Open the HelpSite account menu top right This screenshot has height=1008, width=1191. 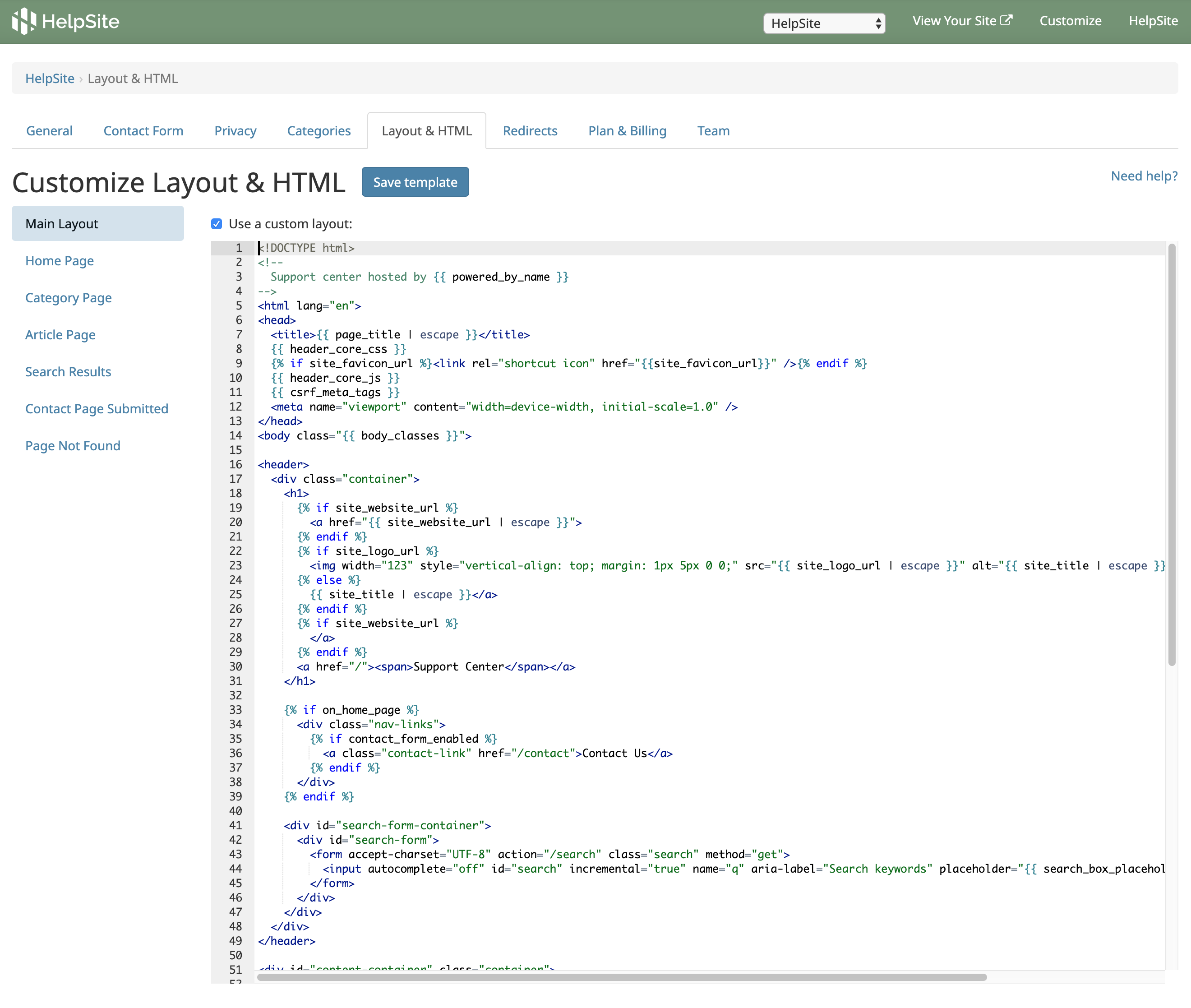[x=1153, y=21]
